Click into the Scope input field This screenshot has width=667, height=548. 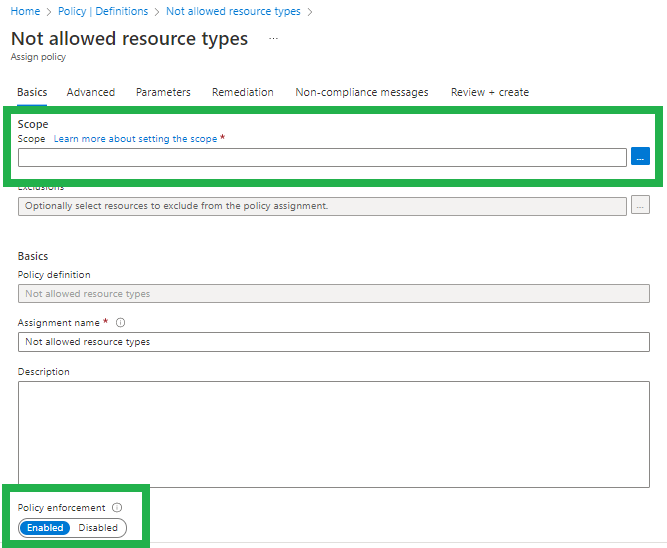[322, 157]
